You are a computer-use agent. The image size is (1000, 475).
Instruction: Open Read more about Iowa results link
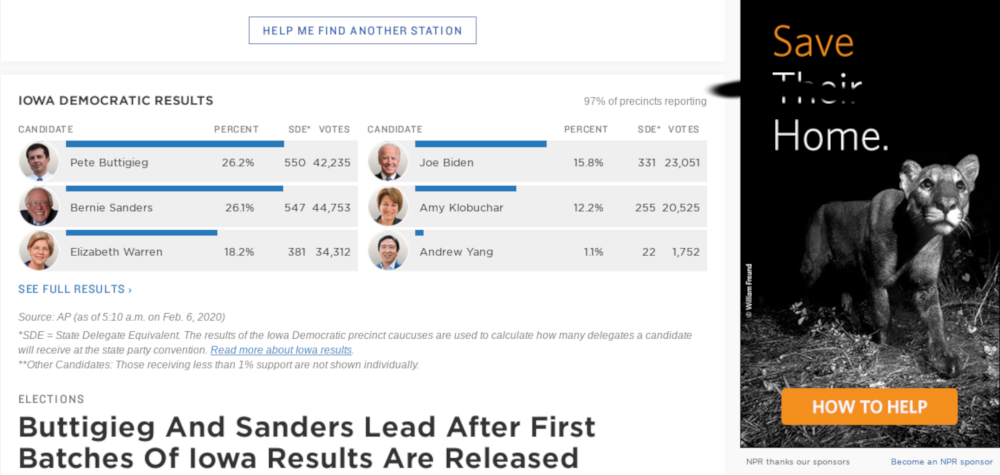281,350
